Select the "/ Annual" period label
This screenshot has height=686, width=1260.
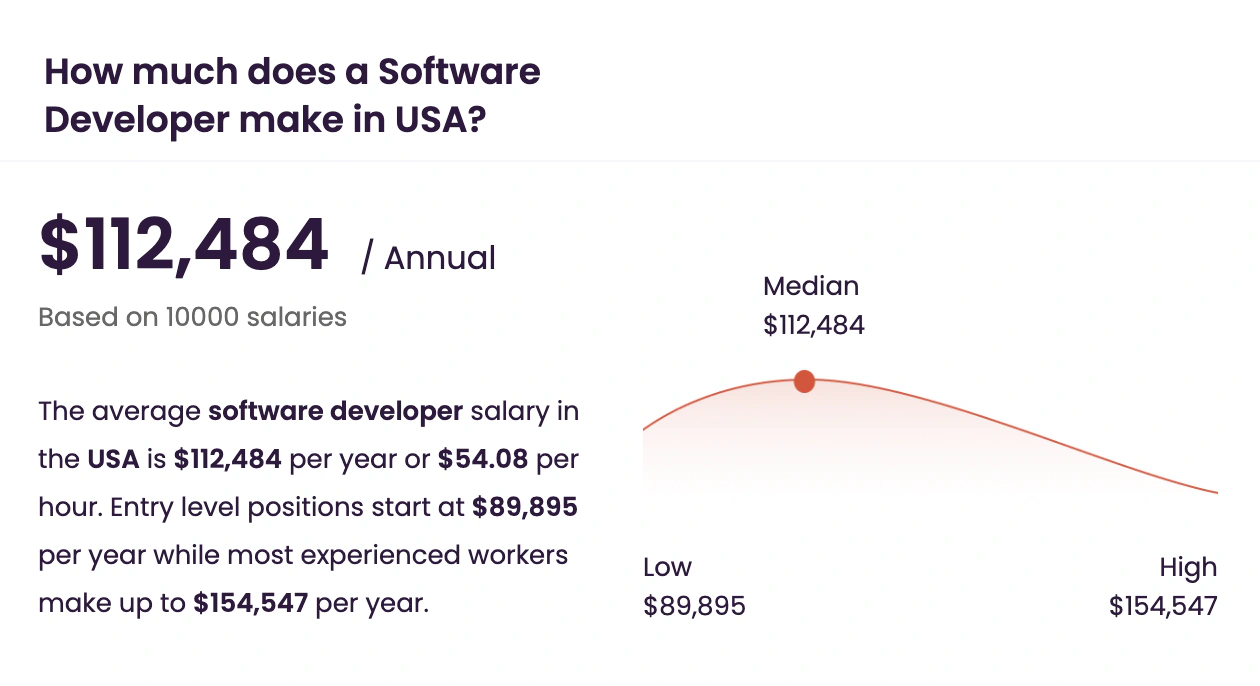(x=428, y=258)
